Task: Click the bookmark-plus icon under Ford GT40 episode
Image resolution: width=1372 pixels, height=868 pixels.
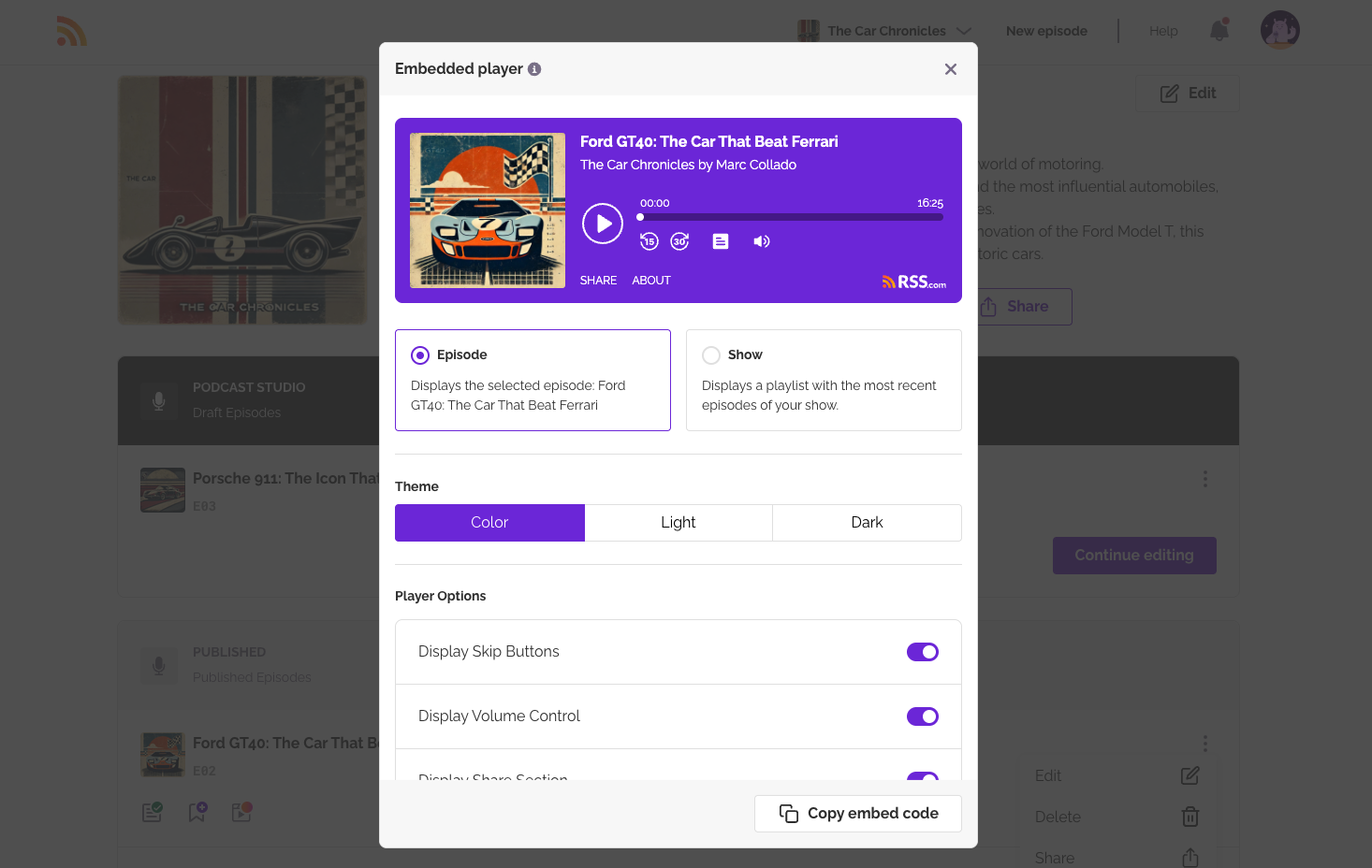Action: pyautogui.click(x=197, y=812)
